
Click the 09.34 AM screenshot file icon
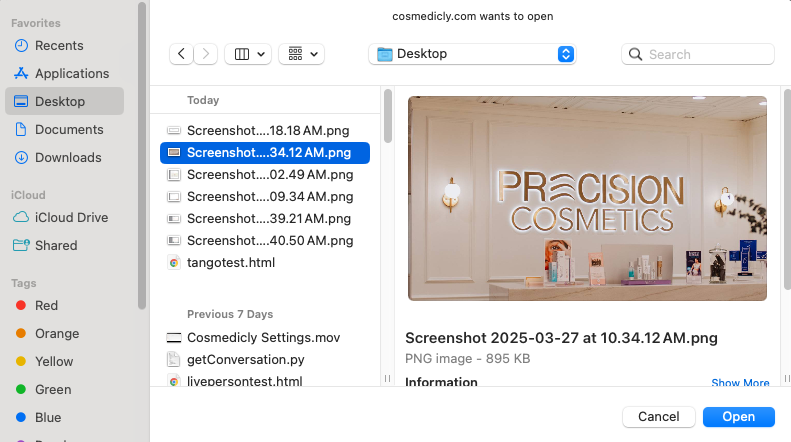coord(174,197)
